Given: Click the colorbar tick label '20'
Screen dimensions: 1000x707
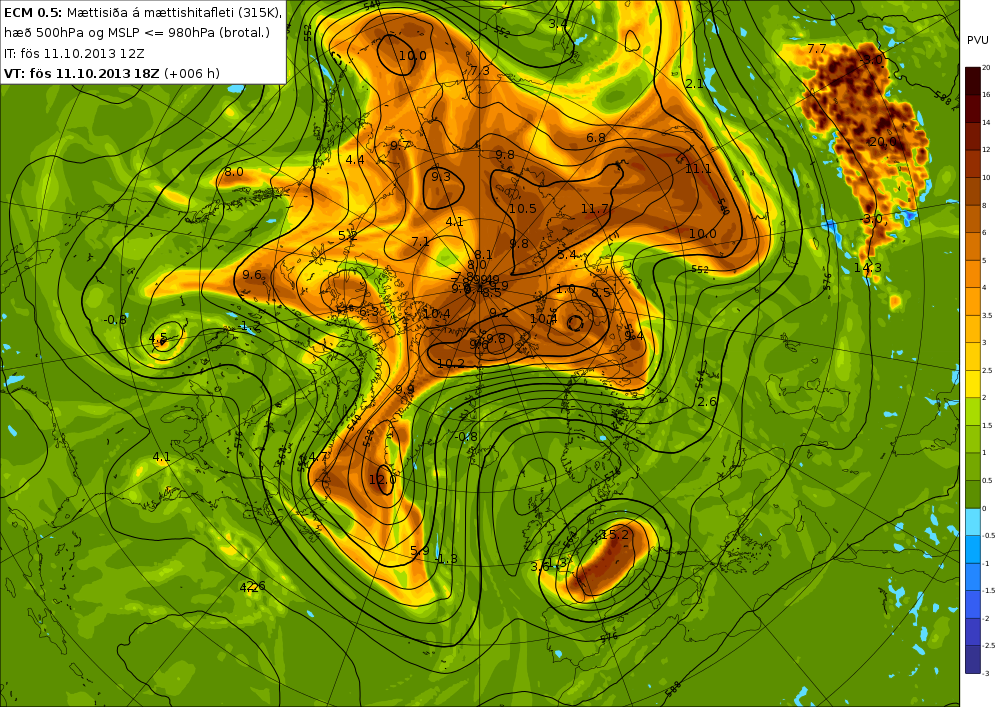Looking at the screenshot, I should coord(986,67).
